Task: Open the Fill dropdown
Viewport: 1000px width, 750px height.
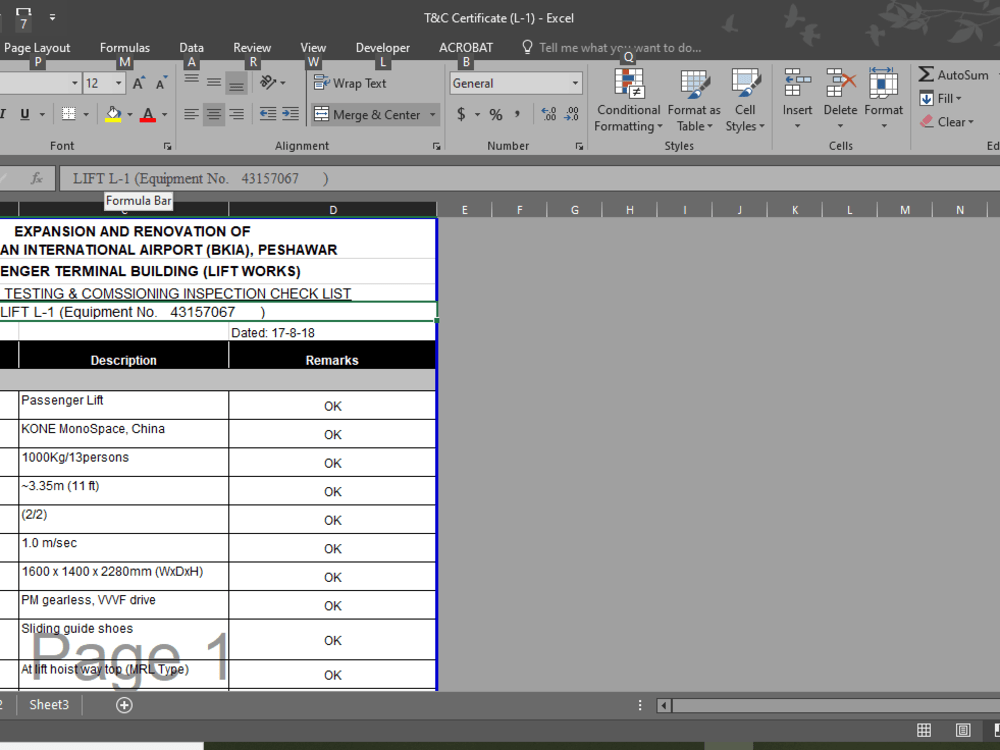Action: coord(941,99)
